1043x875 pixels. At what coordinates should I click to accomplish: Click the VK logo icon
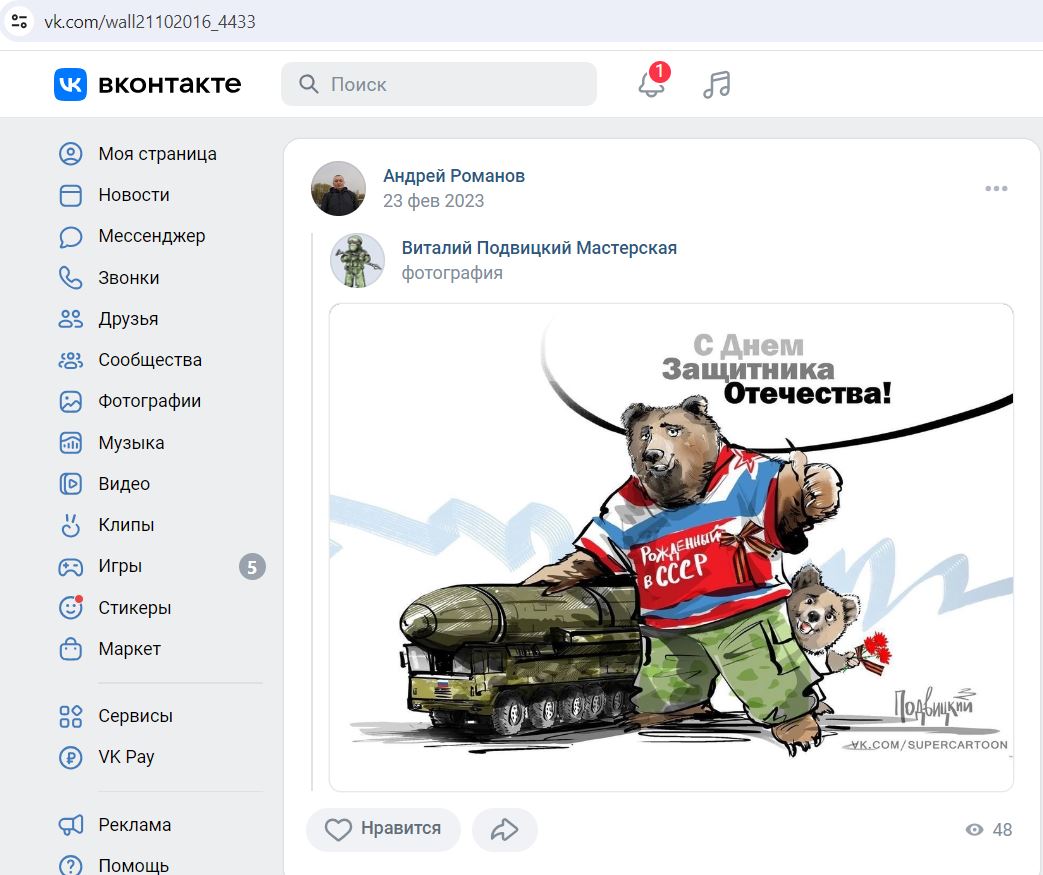click(x=70, y=85)
